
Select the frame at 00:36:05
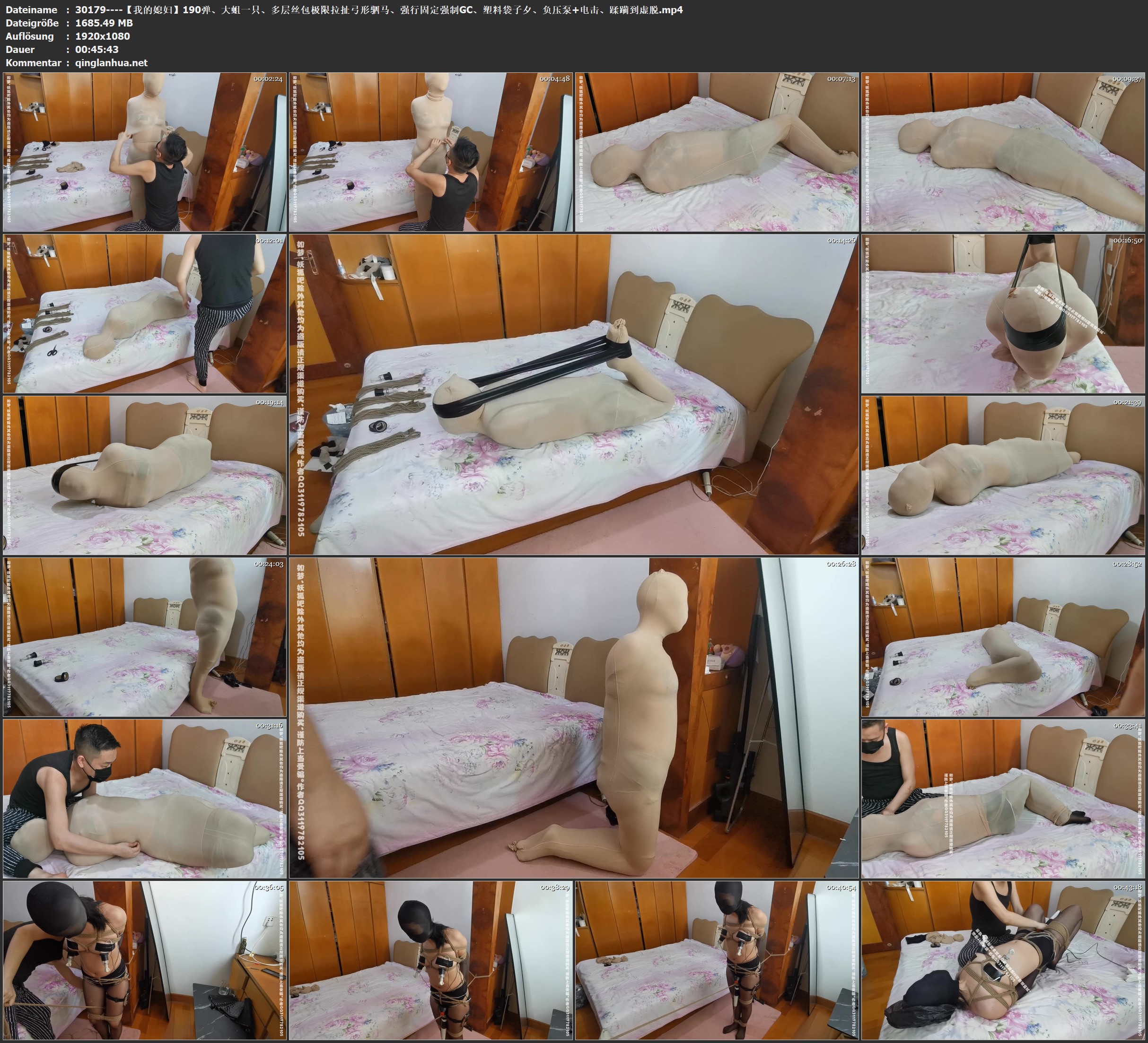(x=145, y=960)
